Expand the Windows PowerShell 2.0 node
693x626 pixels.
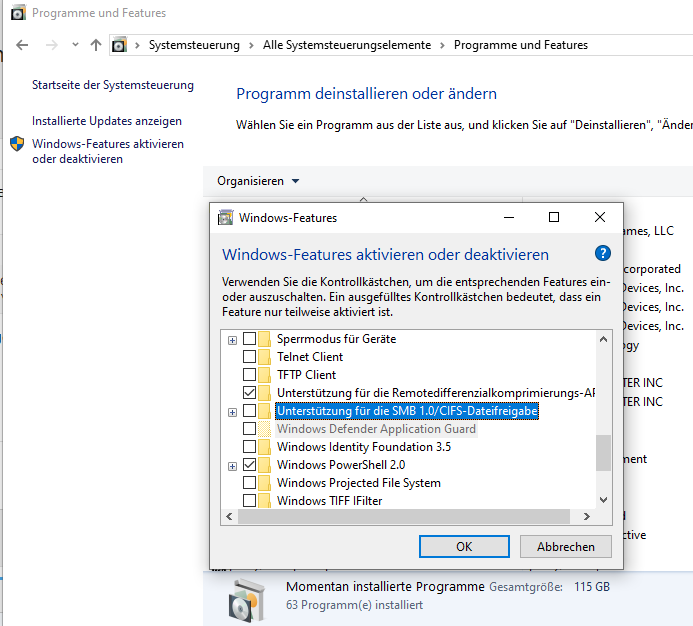[232, 466]
